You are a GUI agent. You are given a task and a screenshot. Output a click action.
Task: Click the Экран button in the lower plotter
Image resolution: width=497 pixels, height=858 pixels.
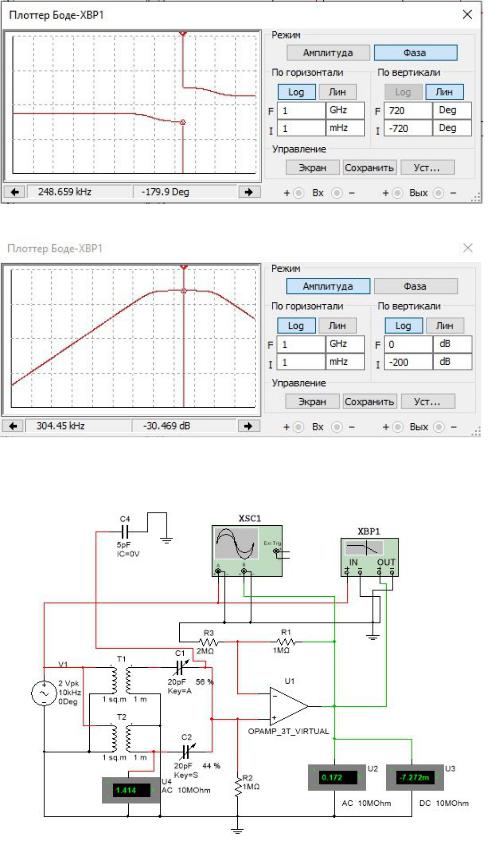[x=312, y=402]
